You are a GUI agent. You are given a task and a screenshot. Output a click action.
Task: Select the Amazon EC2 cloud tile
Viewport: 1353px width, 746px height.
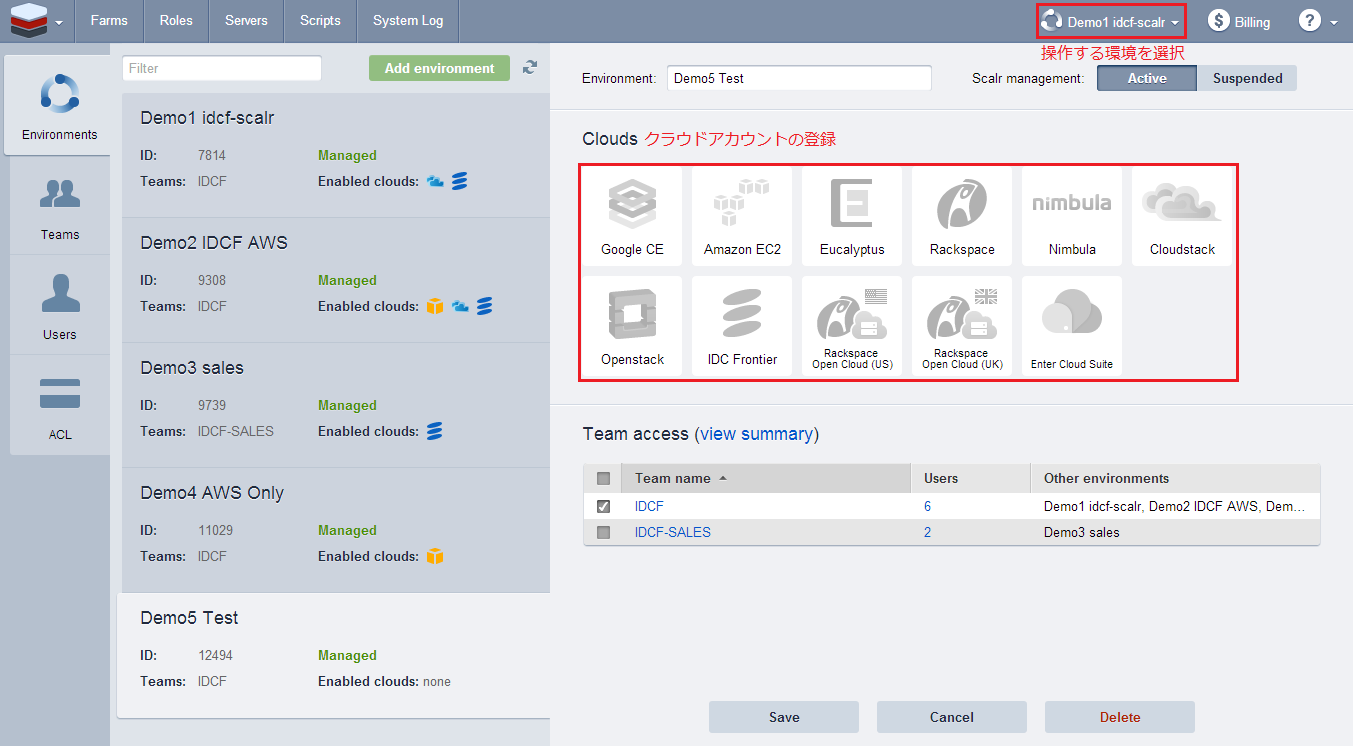pyautogui.click(x=742, y=216)
